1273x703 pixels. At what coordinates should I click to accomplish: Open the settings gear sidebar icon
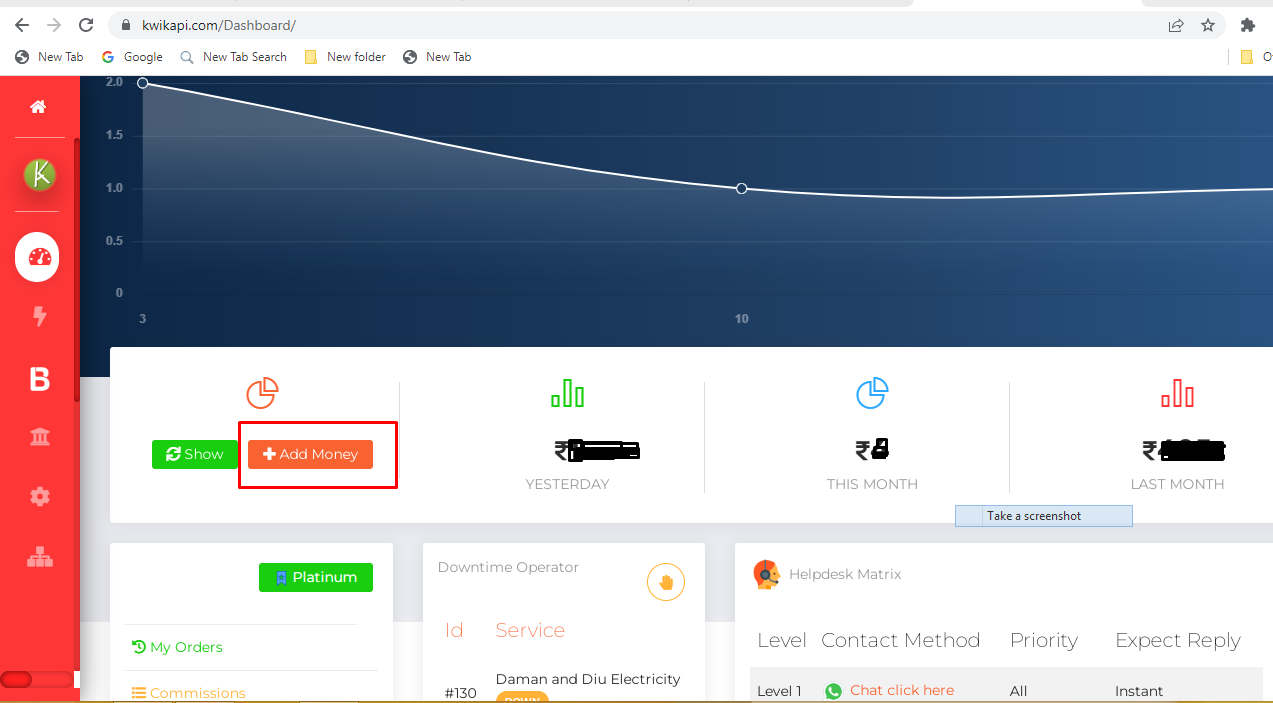39,497
